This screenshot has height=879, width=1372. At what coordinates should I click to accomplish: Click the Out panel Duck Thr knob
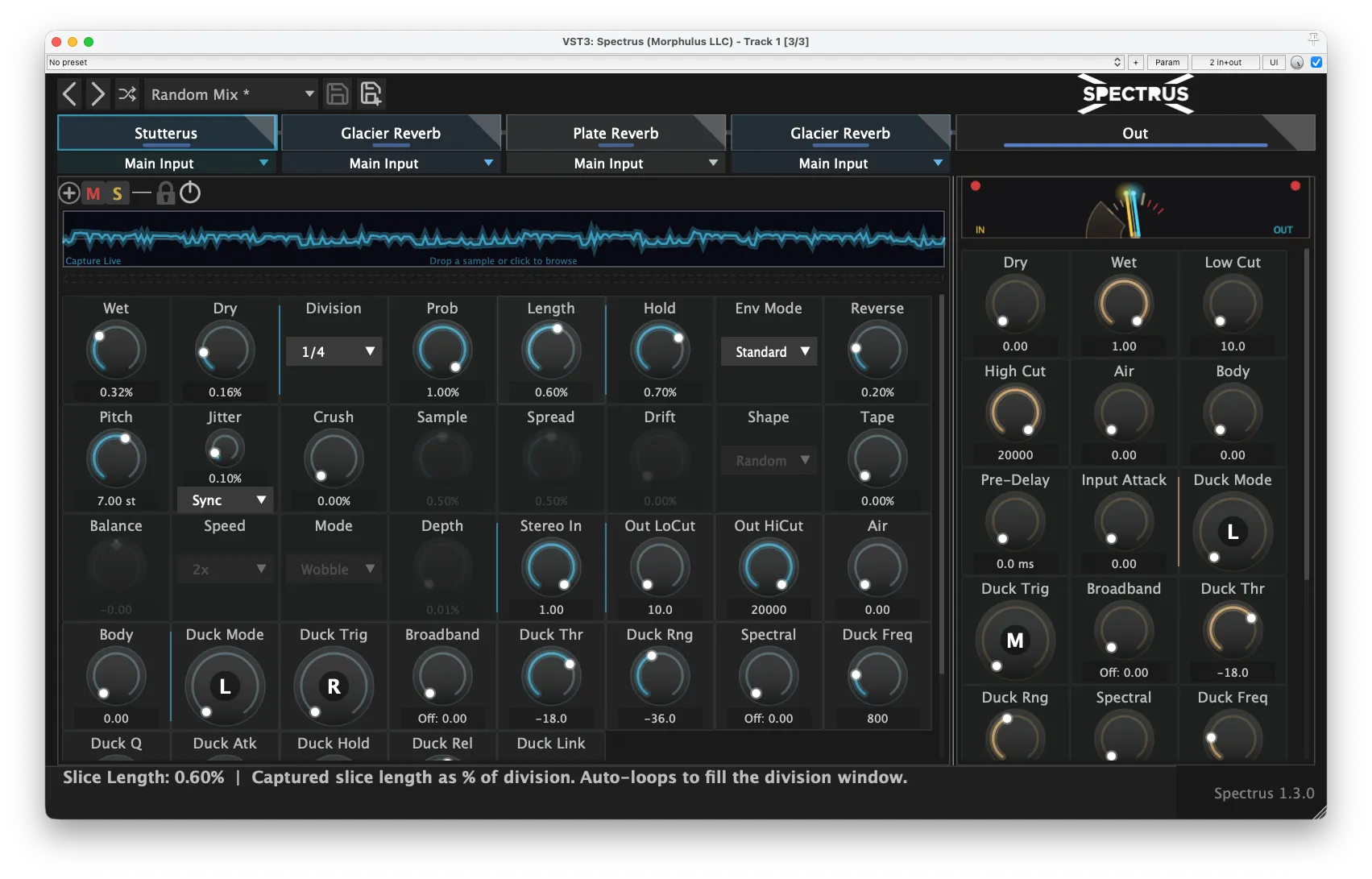click(1233, 631)
